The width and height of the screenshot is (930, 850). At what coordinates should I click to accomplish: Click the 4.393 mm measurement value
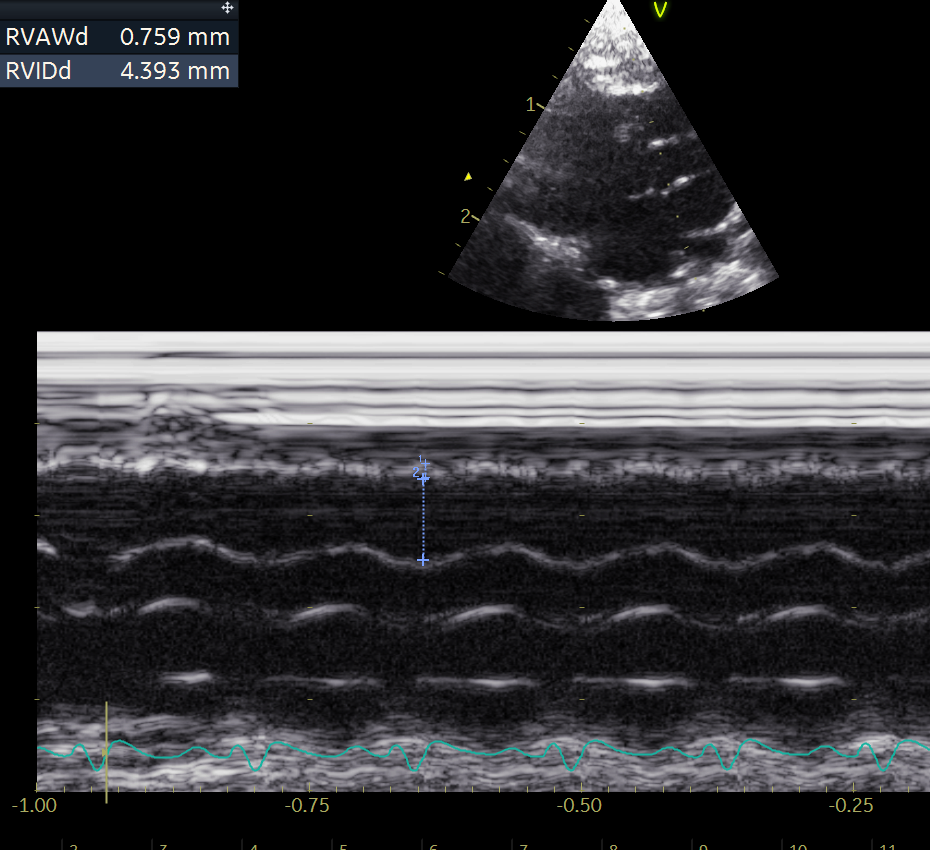pyautogui.click(x=175, y=71)
